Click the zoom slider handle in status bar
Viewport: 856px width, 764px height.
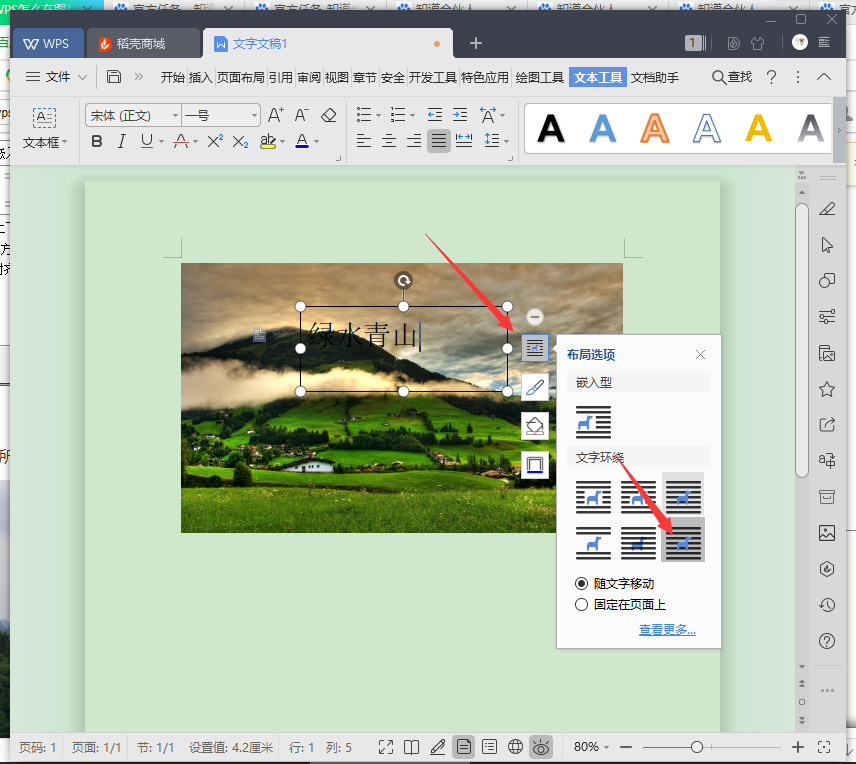(x=697, y=747)
